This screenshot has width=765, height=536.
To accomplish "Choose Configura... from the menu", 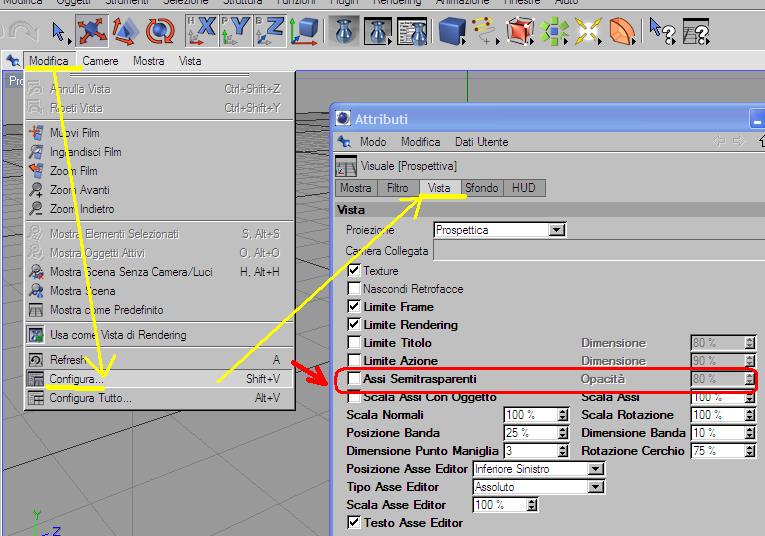I will point(160,379).
